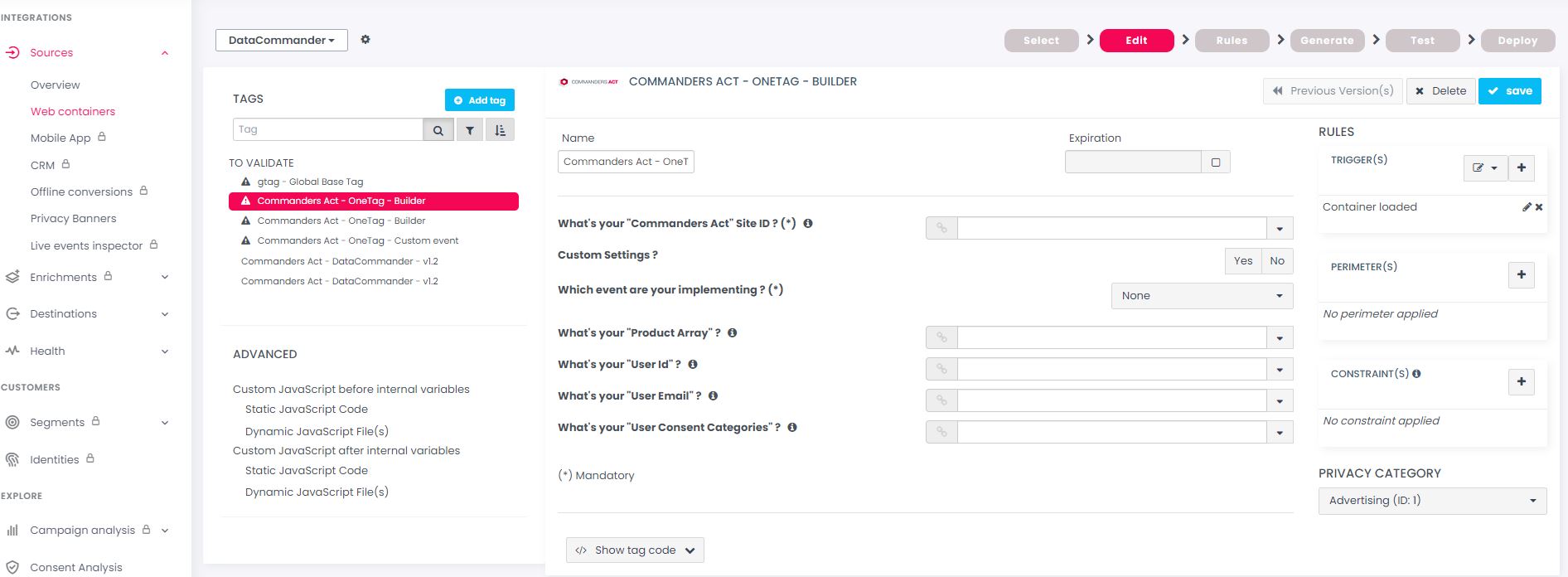This screenshot has height=577, width=1568.
Task: Click the tag search magnifier icon
Action: tap(438, 130)
